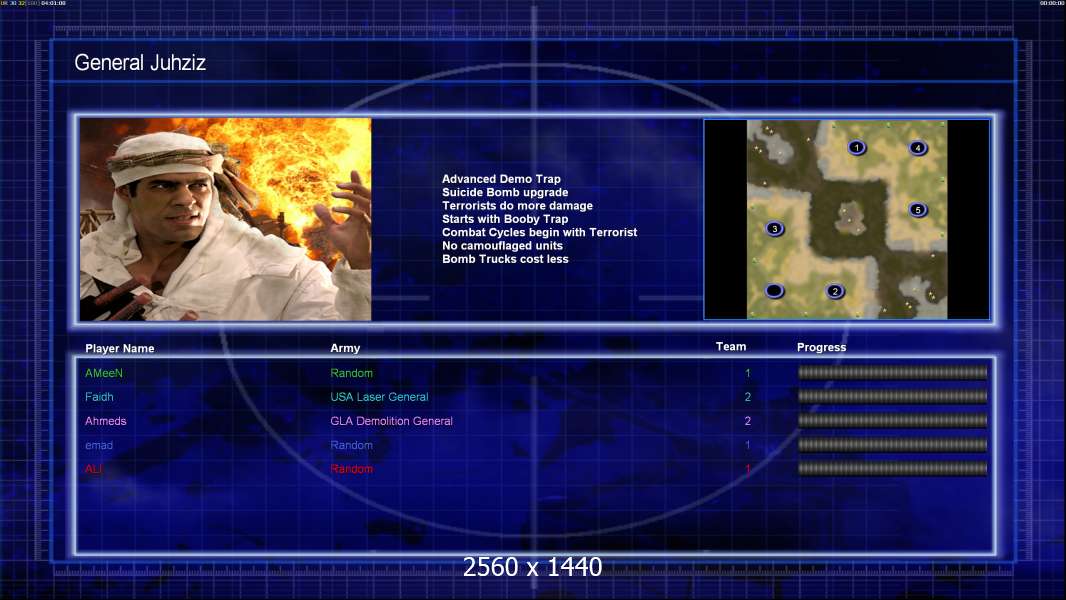Click 'Starts with Booby Trap' text
The height and width of the screenshot is (600, 1066).
pyautogui.click(x=505, y=219)
